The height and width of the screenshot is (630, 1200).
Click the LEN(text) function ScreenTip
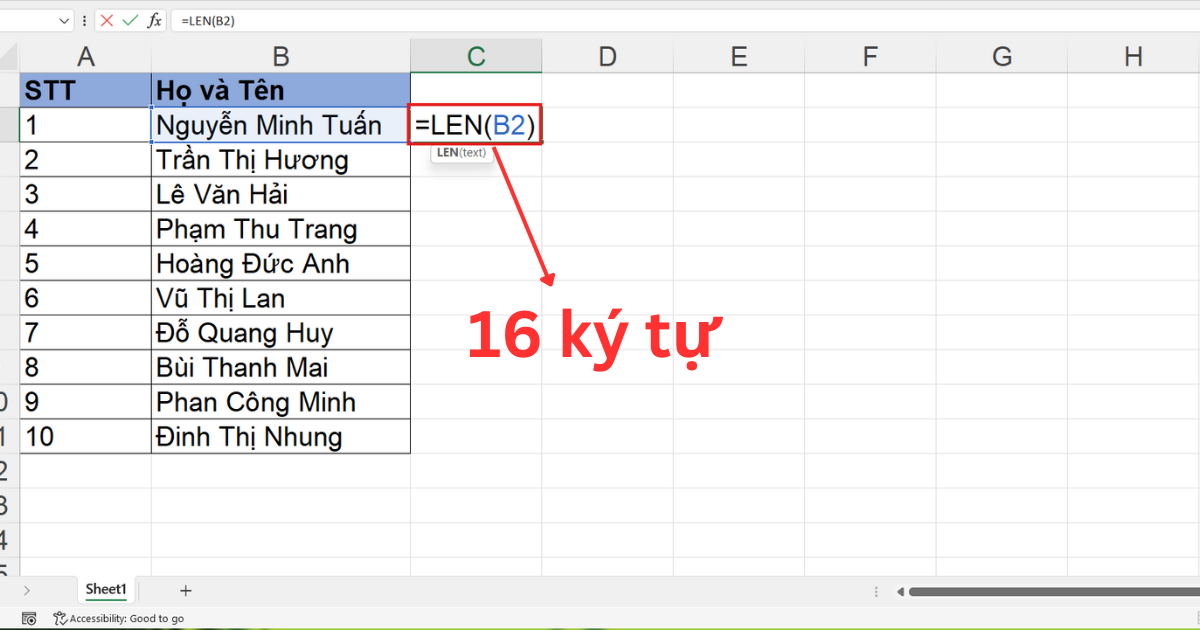click(x=461, y=152)
